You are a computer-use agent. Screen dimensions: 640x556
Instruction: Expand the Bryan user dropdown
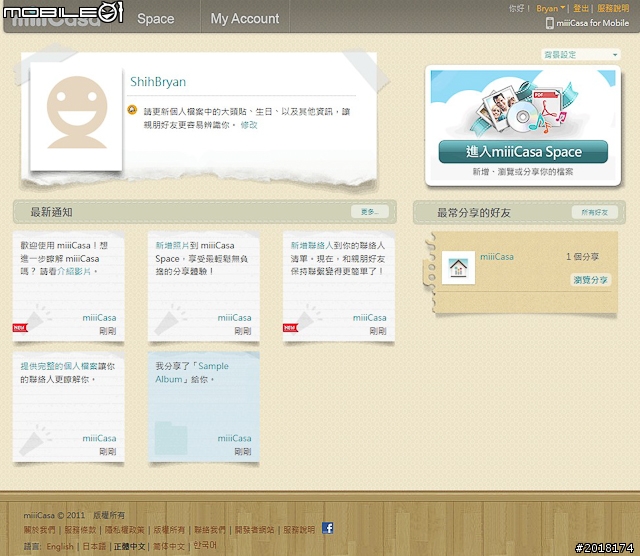[x=551, y=8]
